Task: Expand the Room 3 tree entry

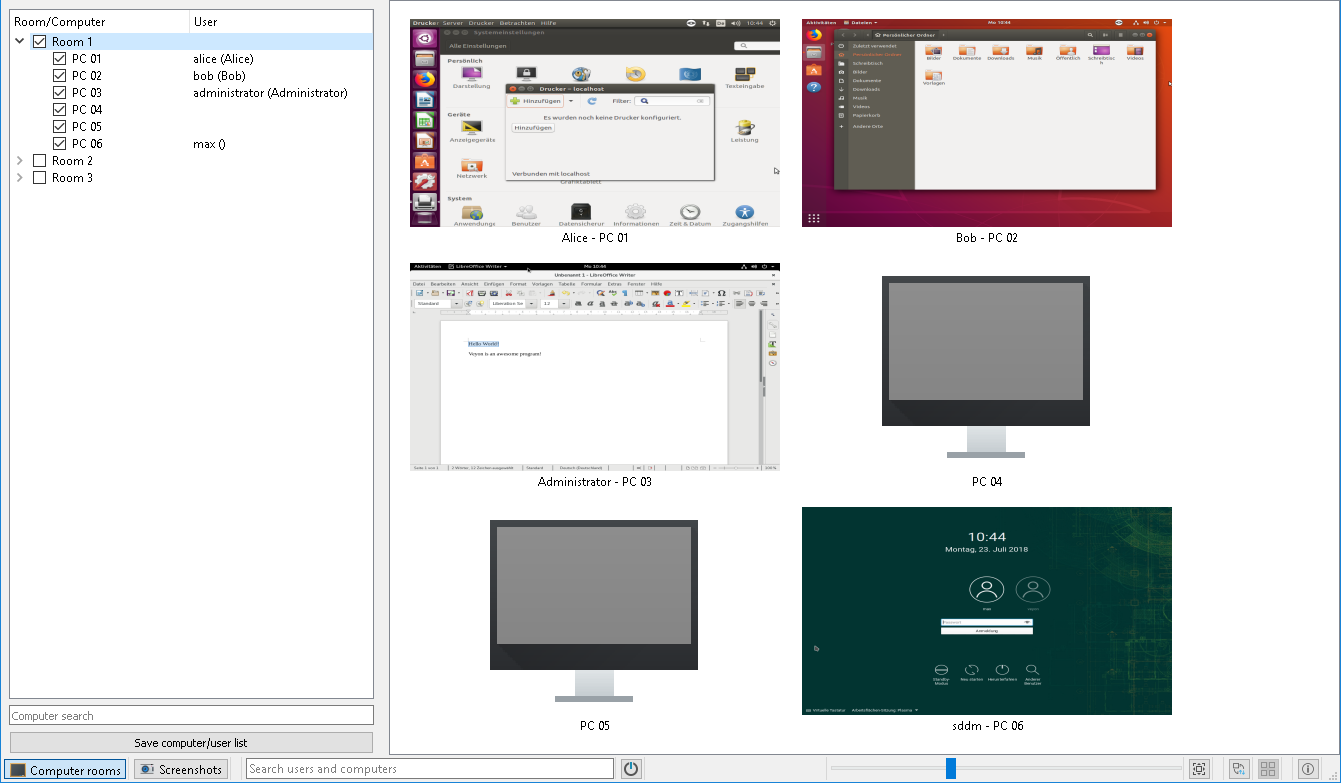Action: 18,177
